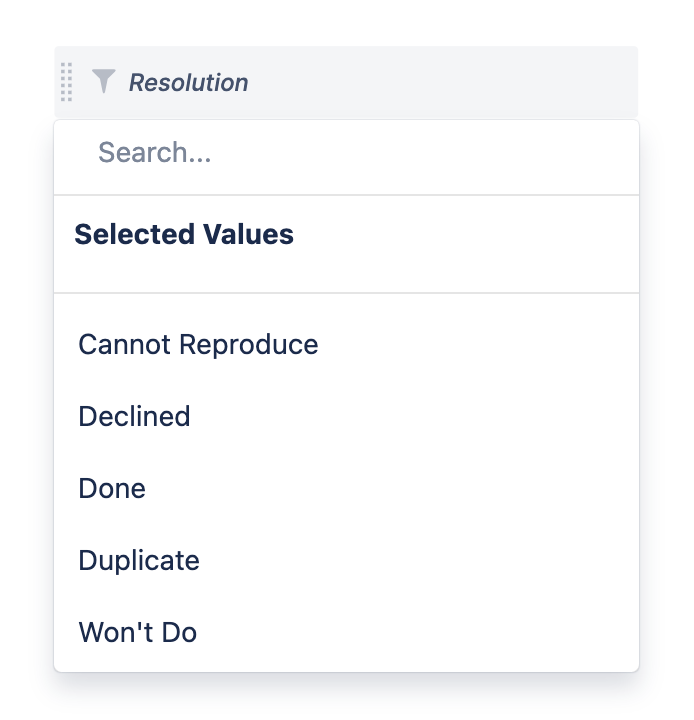694x720 pixels.
Task: Choose Declined from the values list
Action: [x=346, y=416]
